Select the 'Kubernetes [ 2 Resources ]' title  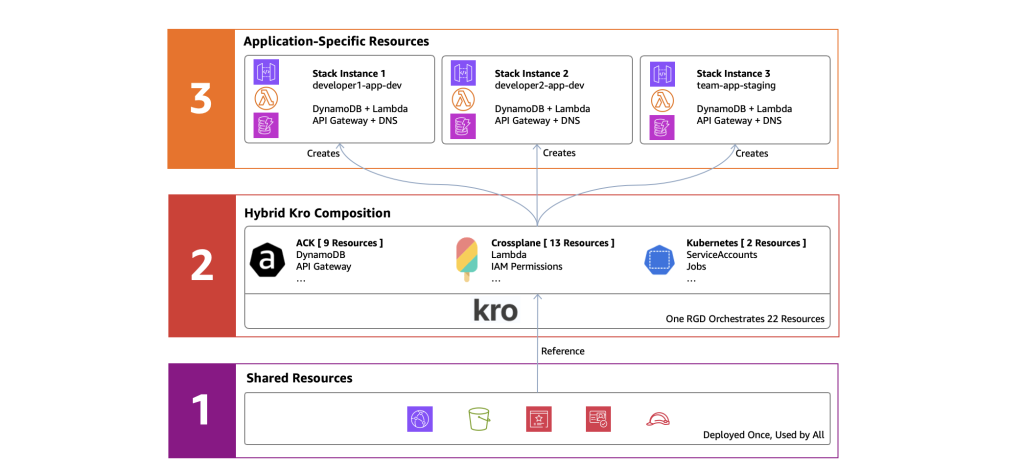746,243
